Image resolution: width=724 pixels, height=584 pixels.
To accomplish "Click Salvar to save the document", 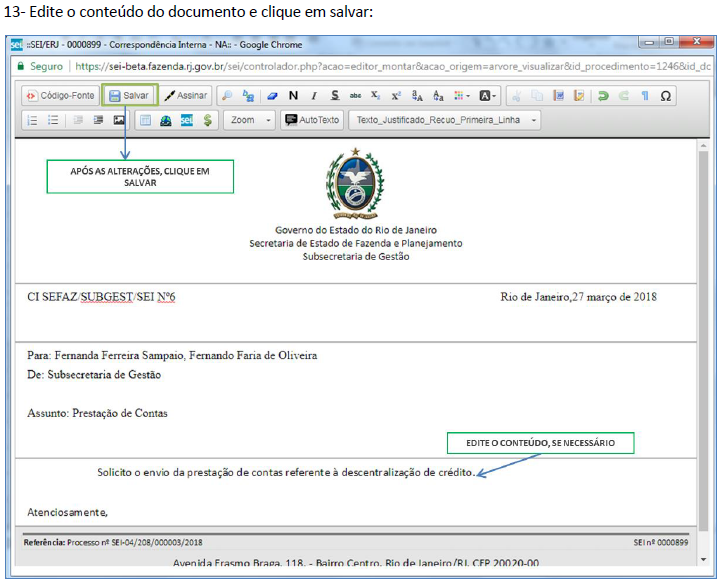I will 129,96.
